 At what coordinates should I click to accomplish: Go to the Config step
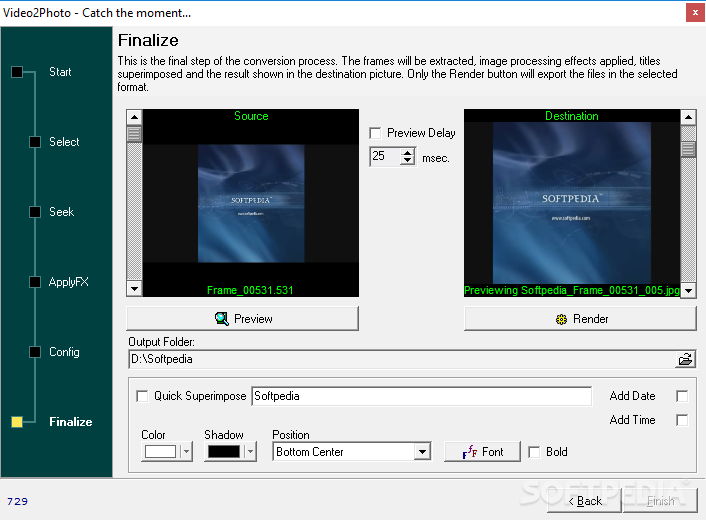64,352
